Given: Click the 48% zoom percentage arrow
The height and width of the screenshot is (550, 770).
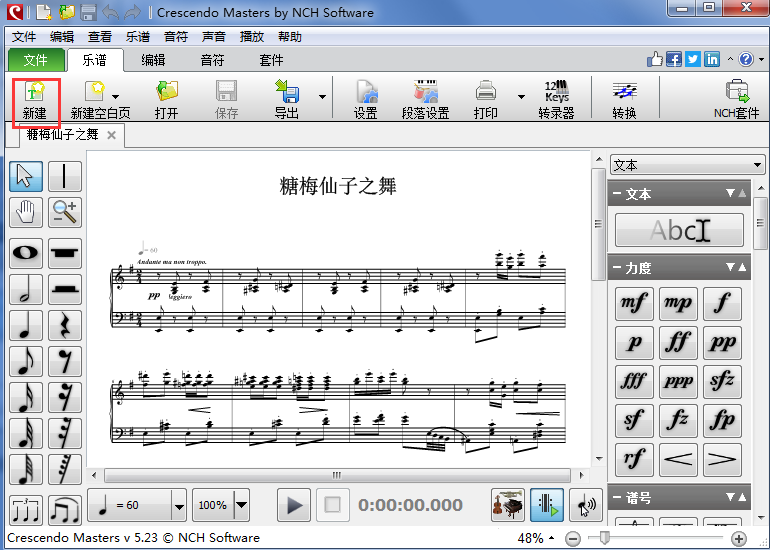Looking at the screenshot, I should pyautogui.click(x=552, y=538).
